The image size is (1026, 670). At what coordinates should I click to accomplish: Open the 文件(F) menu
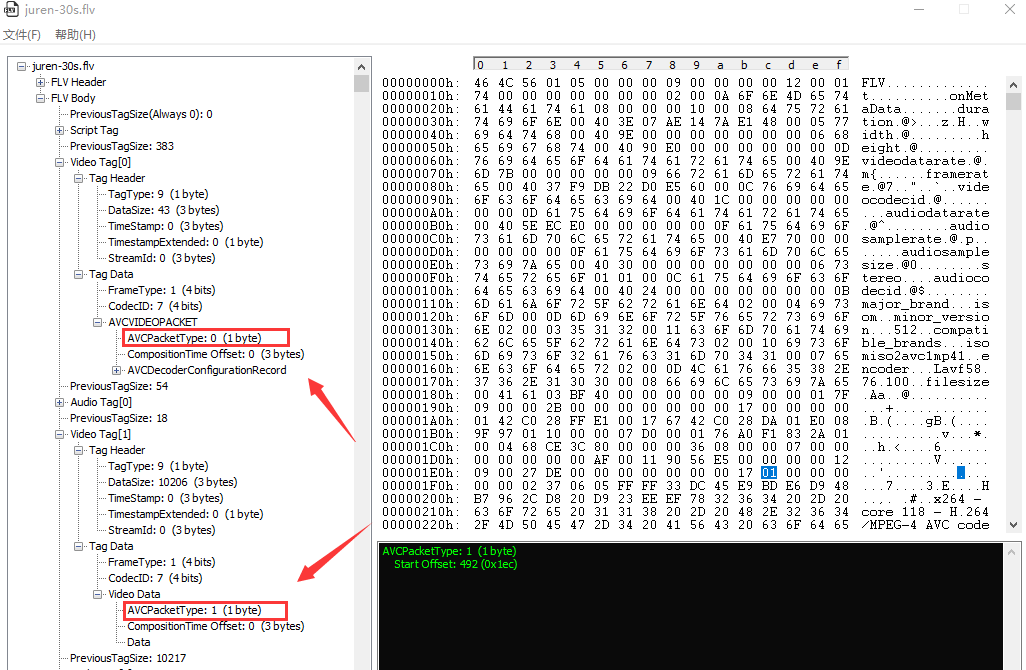tap(22, 35)
